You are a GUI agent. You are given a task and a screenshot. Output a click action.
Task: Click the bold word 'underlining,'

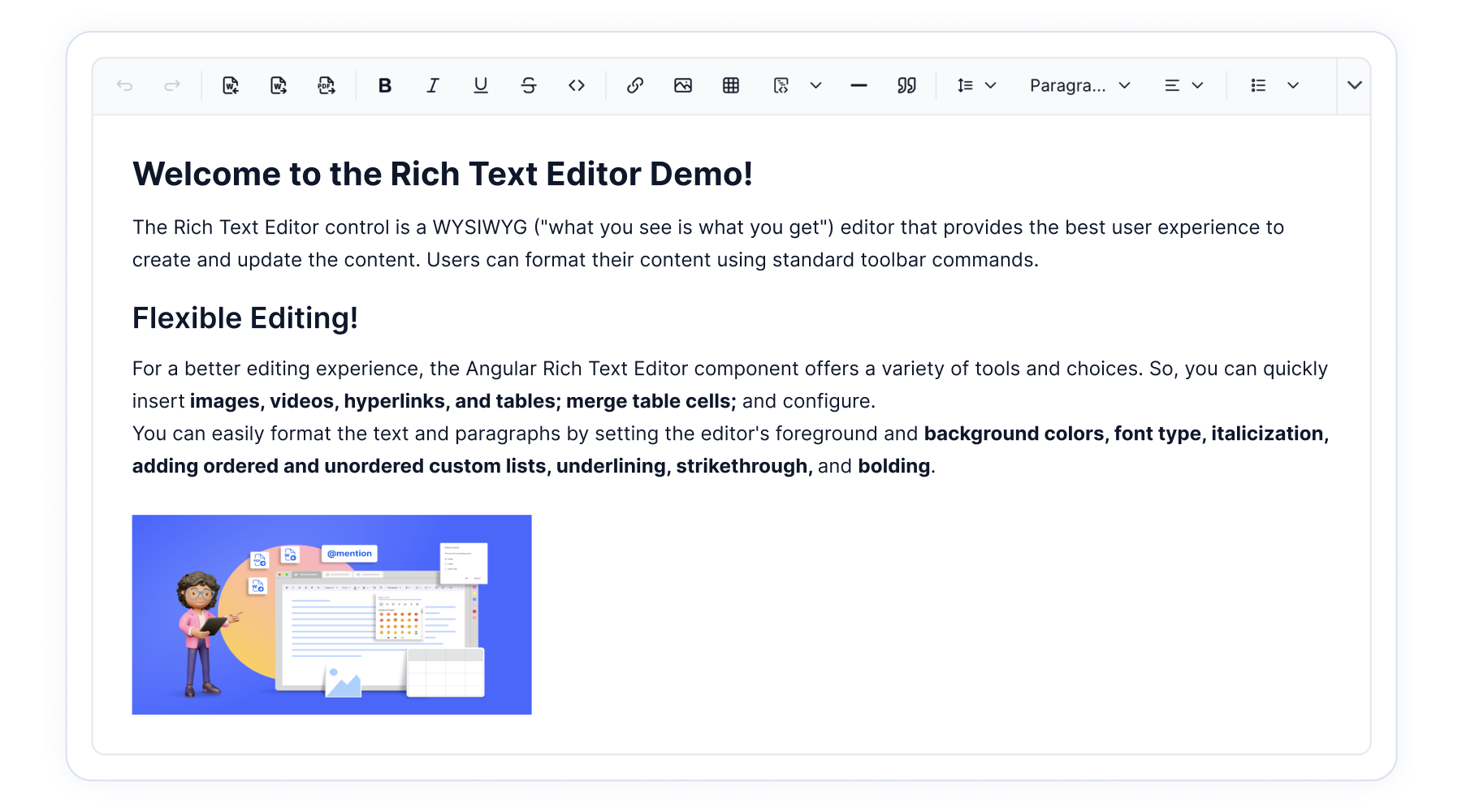point(613,466)
